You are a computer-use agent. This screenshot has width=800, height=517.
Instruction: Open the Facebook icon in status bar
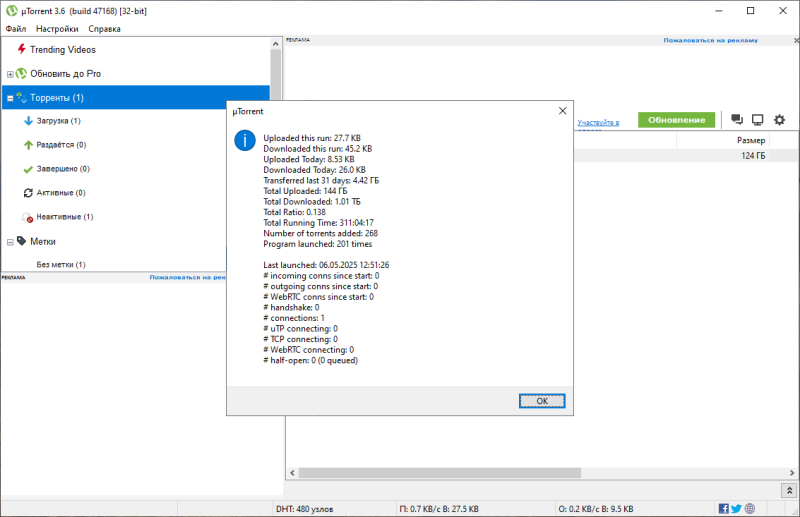[x=723, y=508]
